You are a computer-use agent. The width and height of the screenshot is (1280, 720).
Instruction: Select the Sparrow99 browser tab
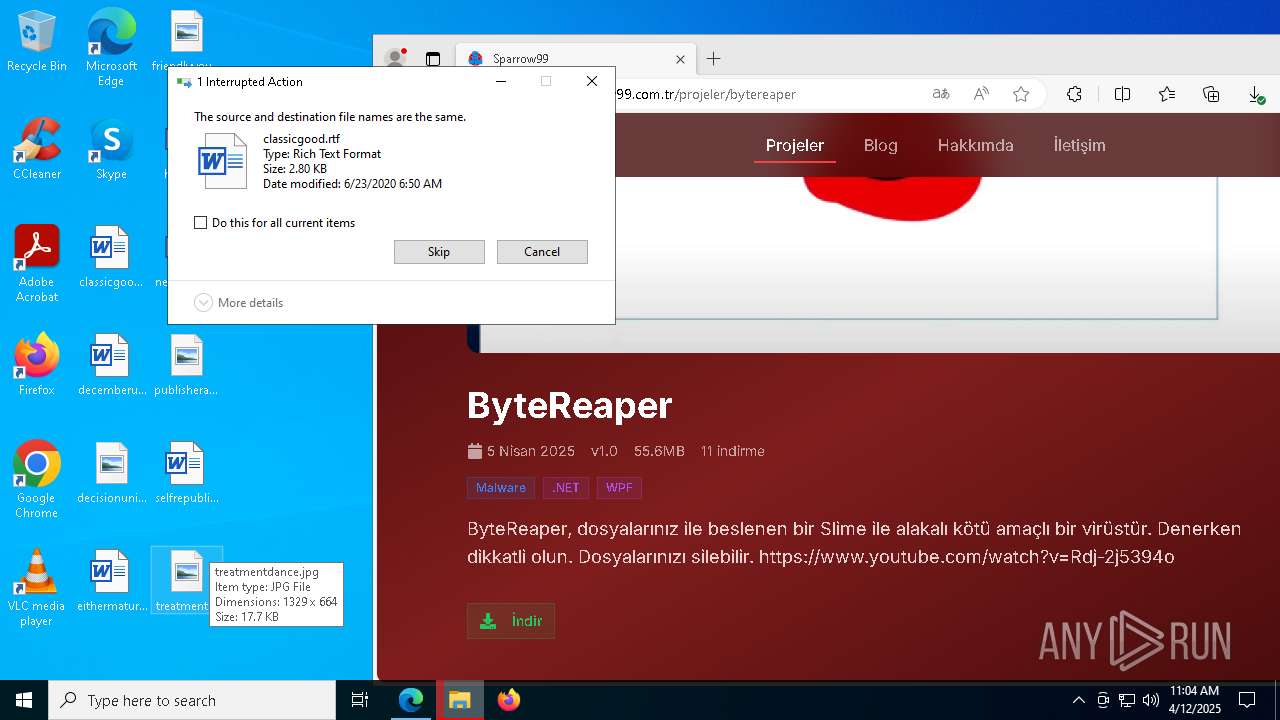pyautogui.click(x=576, y=59)
